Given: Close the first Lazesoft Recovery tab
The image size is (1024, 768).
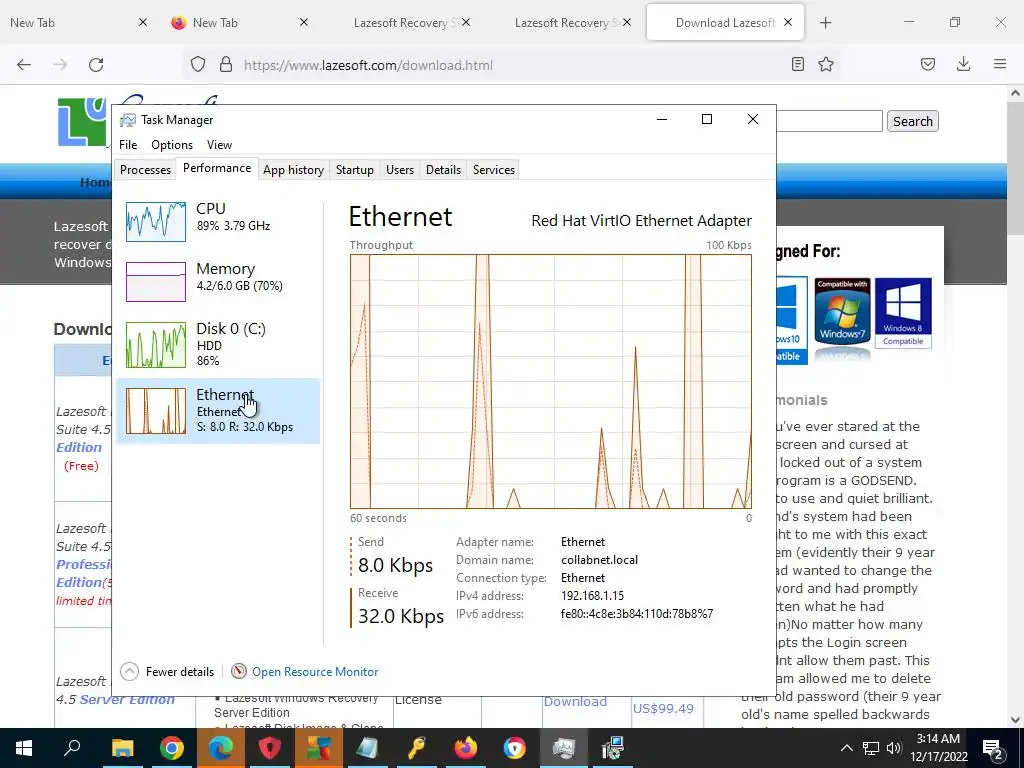Looking at the screenshot, I should 466,23.
